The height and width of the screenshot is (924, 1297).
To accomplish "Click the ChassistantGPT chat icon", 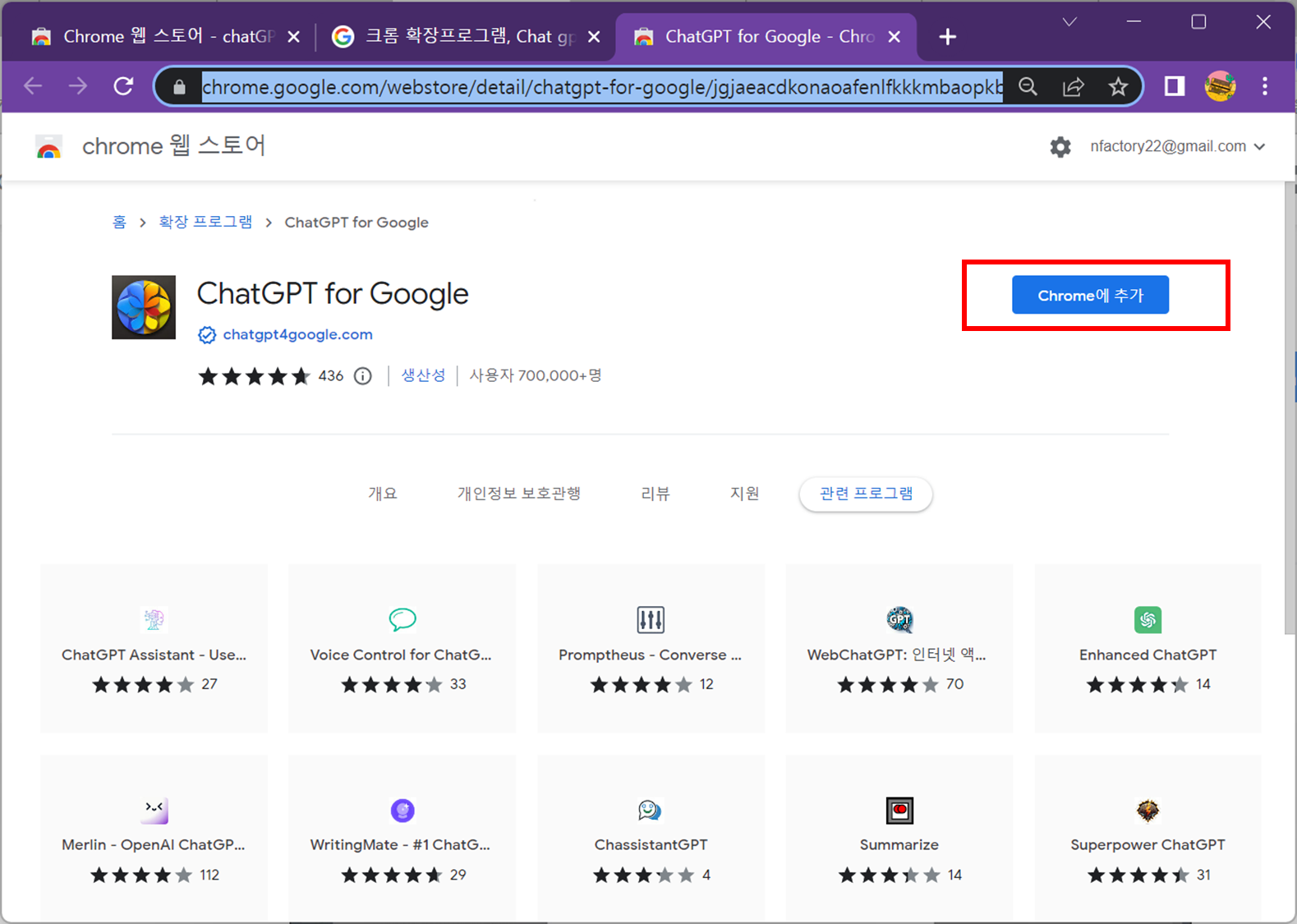I will [x=650, y=810].
